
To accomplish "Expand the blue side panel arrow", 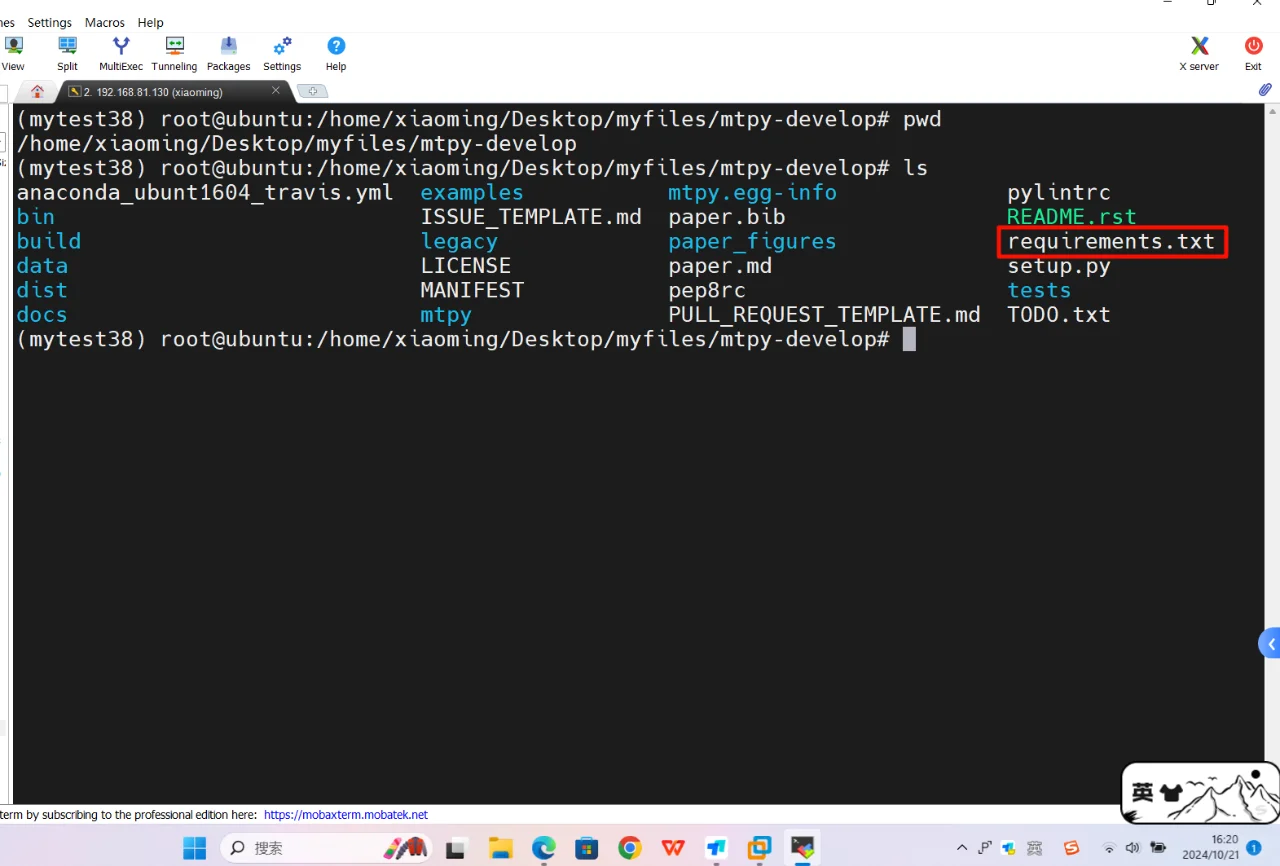I will point(1270,643).
